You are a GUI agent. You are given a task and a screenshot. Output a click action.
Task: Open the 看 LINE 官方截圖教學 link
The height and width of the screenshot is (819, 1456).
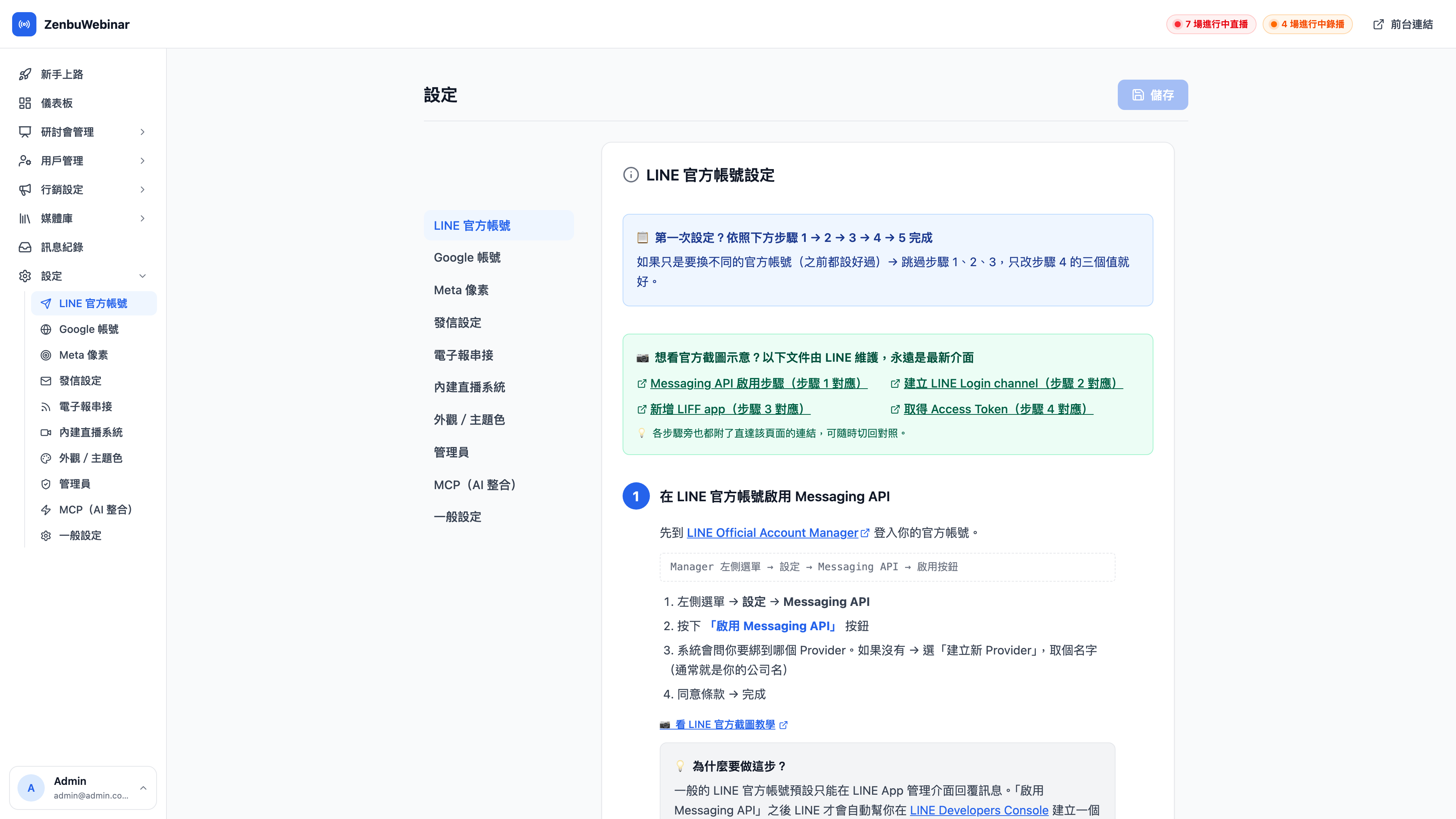(x=723, y=725)
